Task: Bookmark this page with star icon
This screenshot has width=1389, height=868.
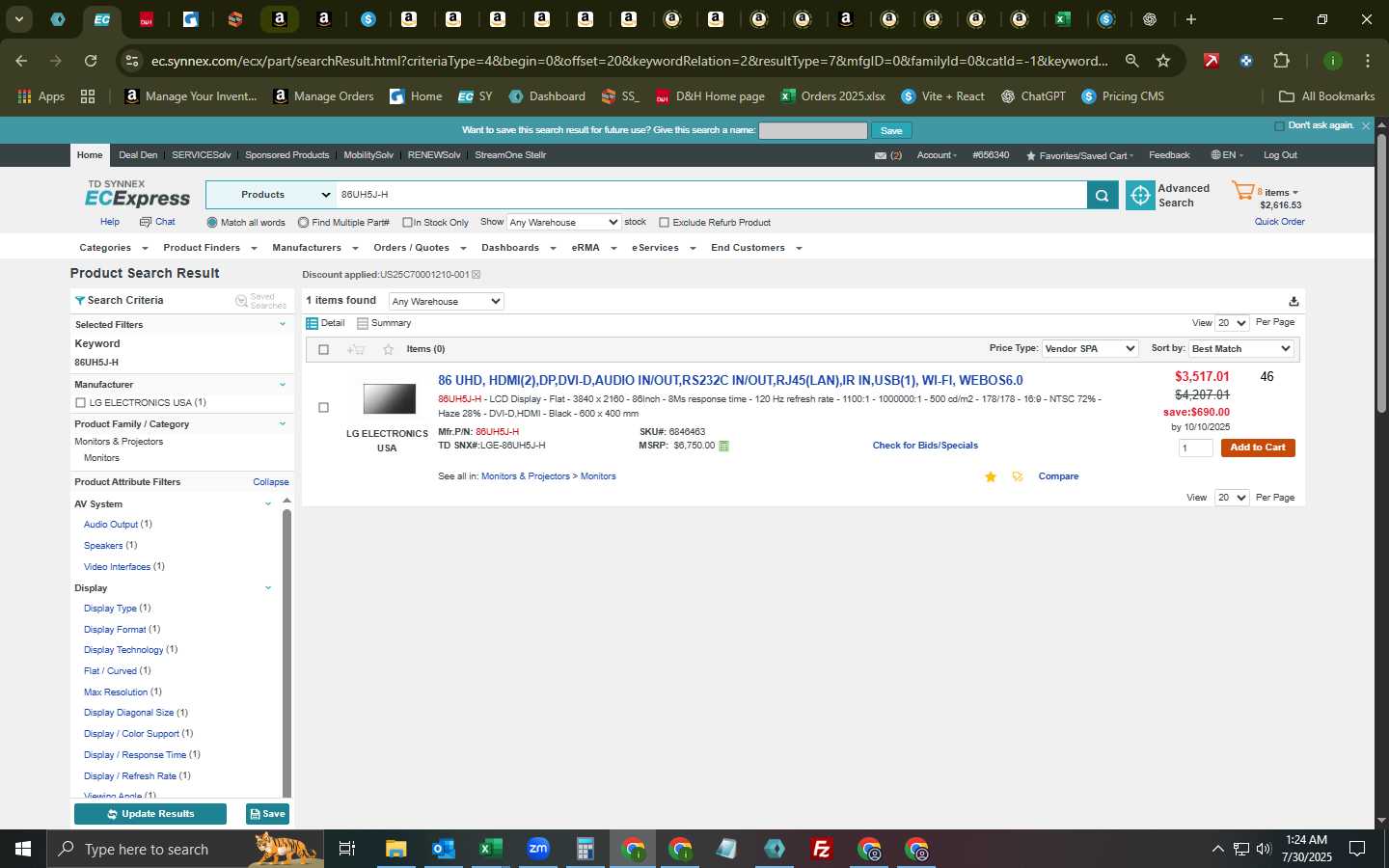Action: point(1163,61)
